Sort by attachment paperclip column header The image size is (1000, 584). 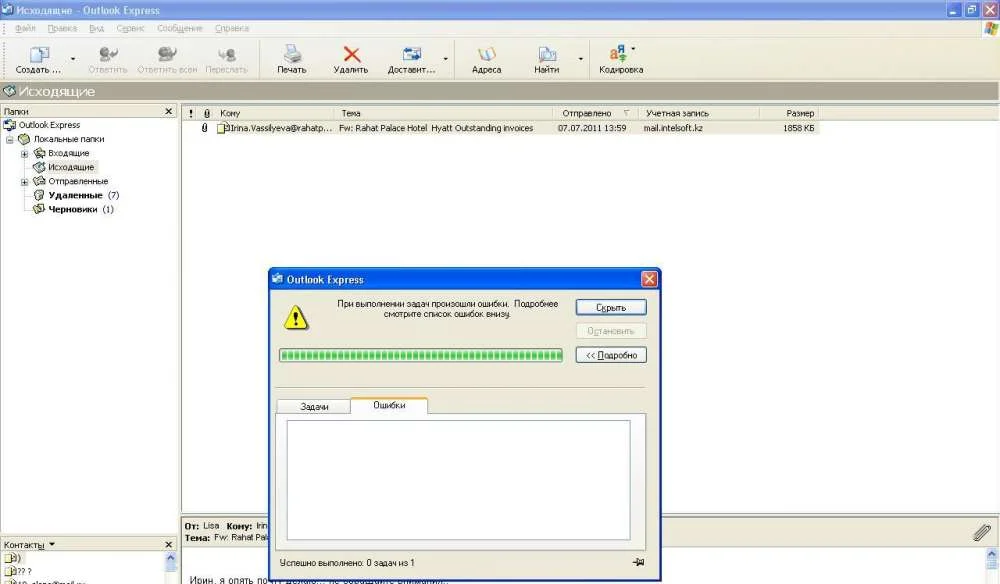[207, 113]
